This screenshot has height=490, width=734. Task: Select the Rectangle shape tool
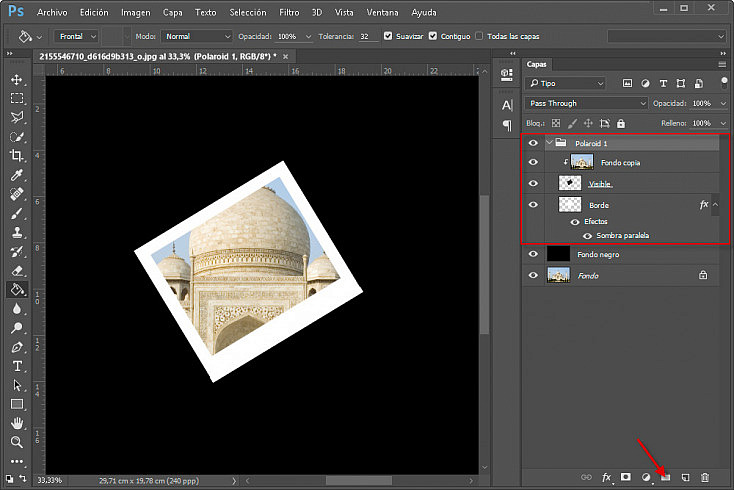17,404
